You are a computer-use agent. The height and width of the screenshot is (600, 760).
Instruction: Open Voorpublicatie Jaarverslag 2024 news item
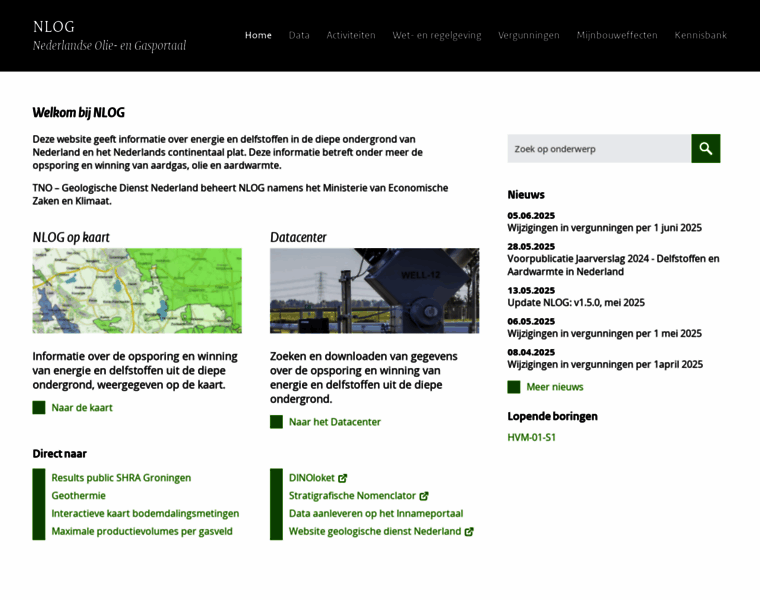pyautogui.click(x=613, y=265)
